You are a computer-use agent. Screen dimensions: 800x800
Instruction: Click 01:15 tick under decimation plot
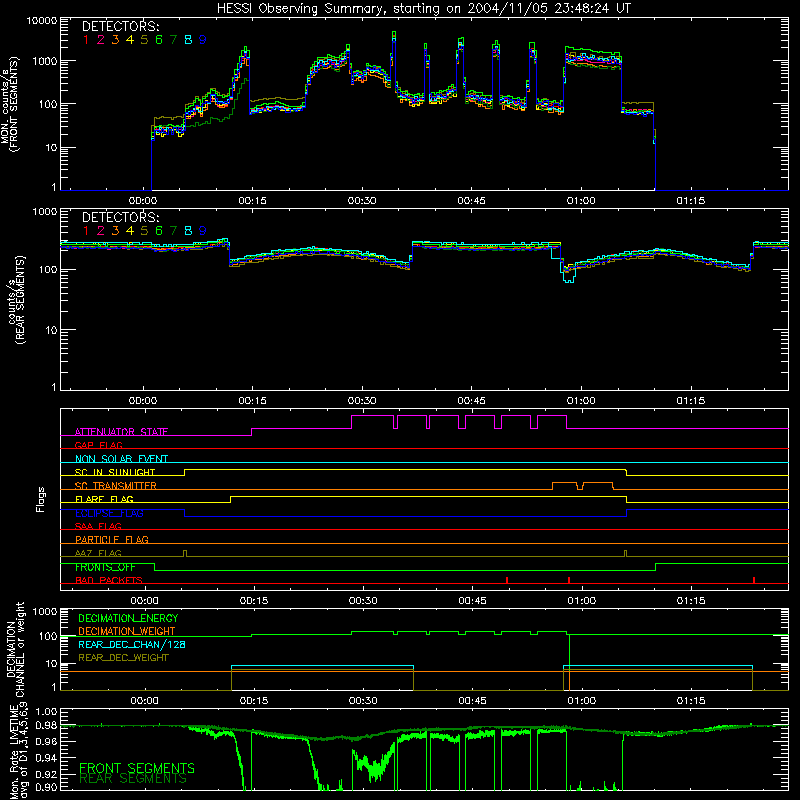pyautogui.click(x=691, y=701)
